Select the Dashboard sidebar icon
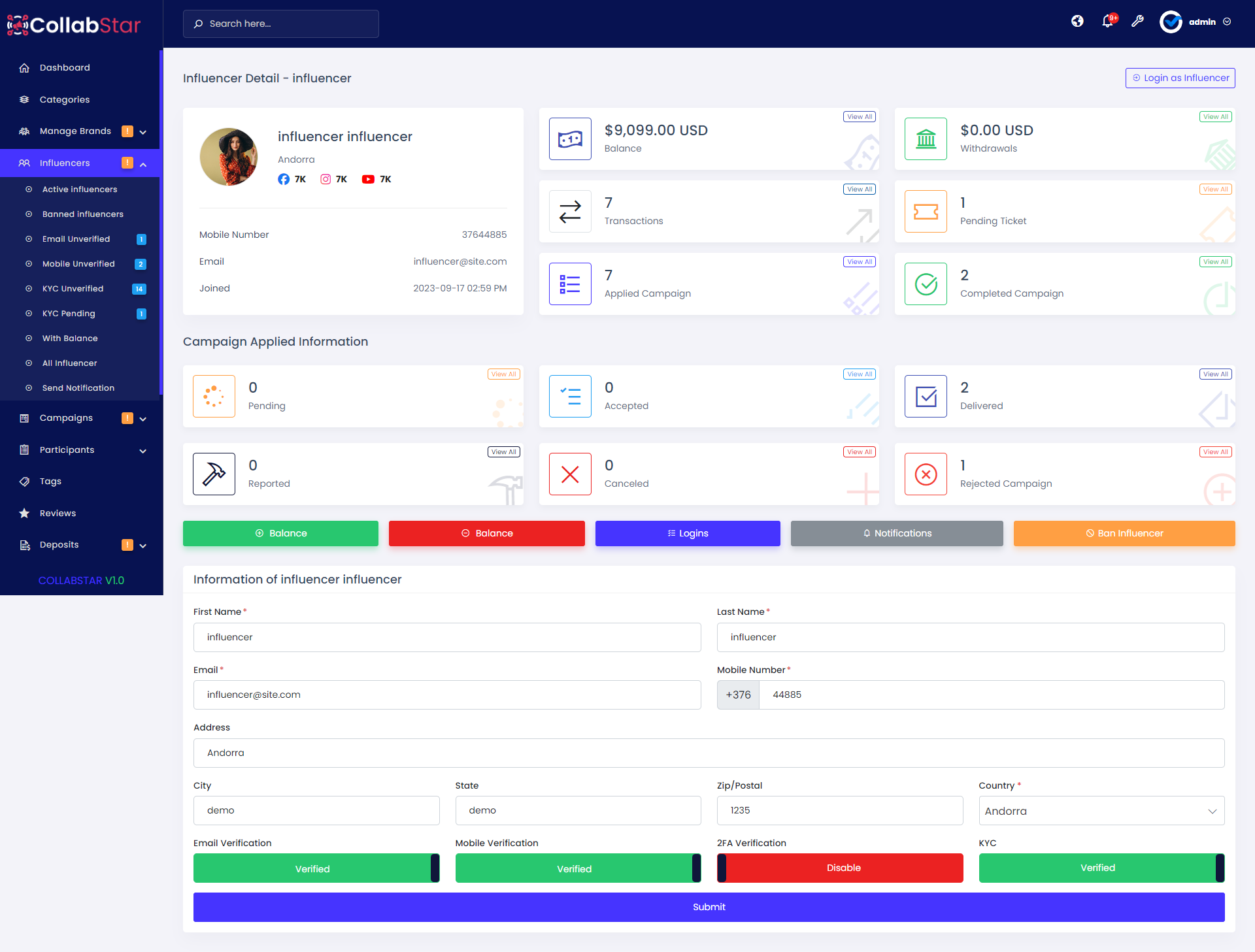This screenshot has width=1255, height=952. point(24,67)
